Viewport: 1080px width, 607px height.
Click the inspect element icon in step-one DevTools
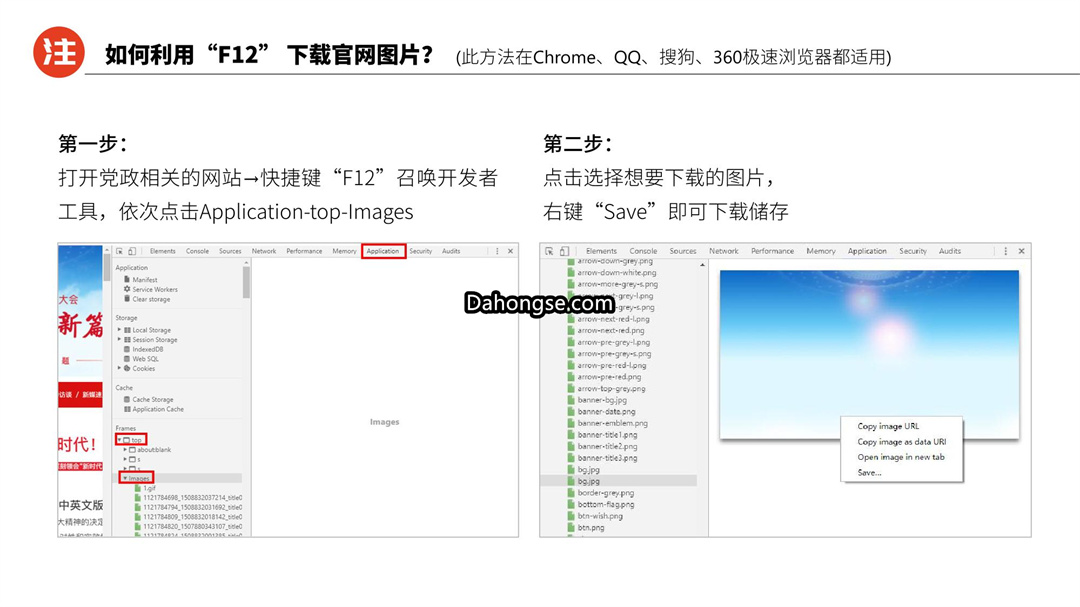click(120, 251)
